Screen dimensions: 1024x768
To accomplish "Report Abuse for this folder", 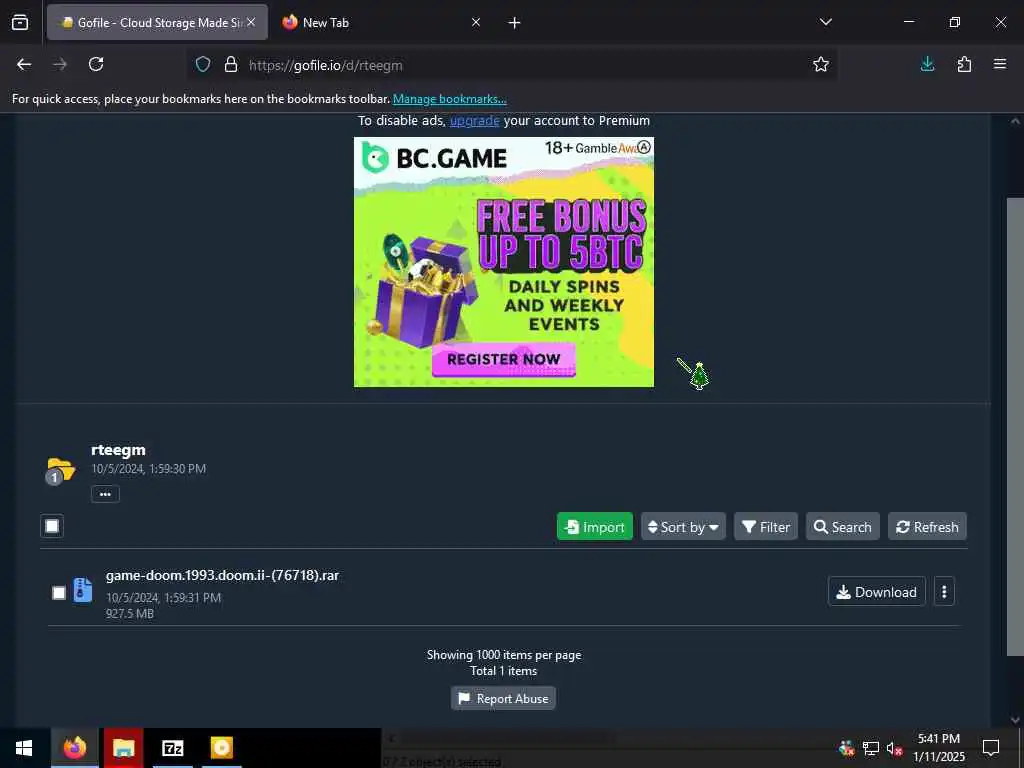I will pos(504,699).
